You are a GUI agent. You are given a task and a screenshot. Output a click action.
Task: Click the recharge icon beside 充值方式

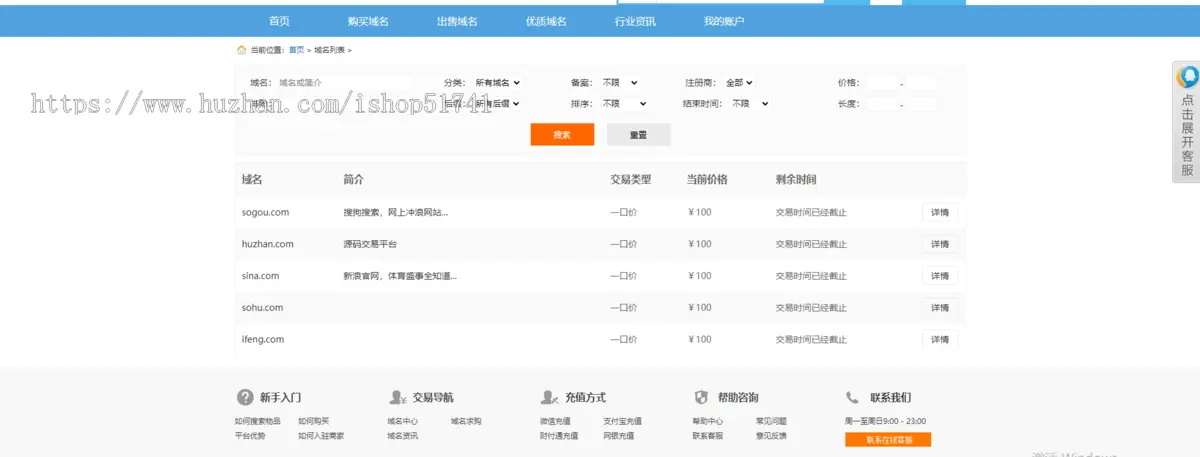(x=549, y=397)
